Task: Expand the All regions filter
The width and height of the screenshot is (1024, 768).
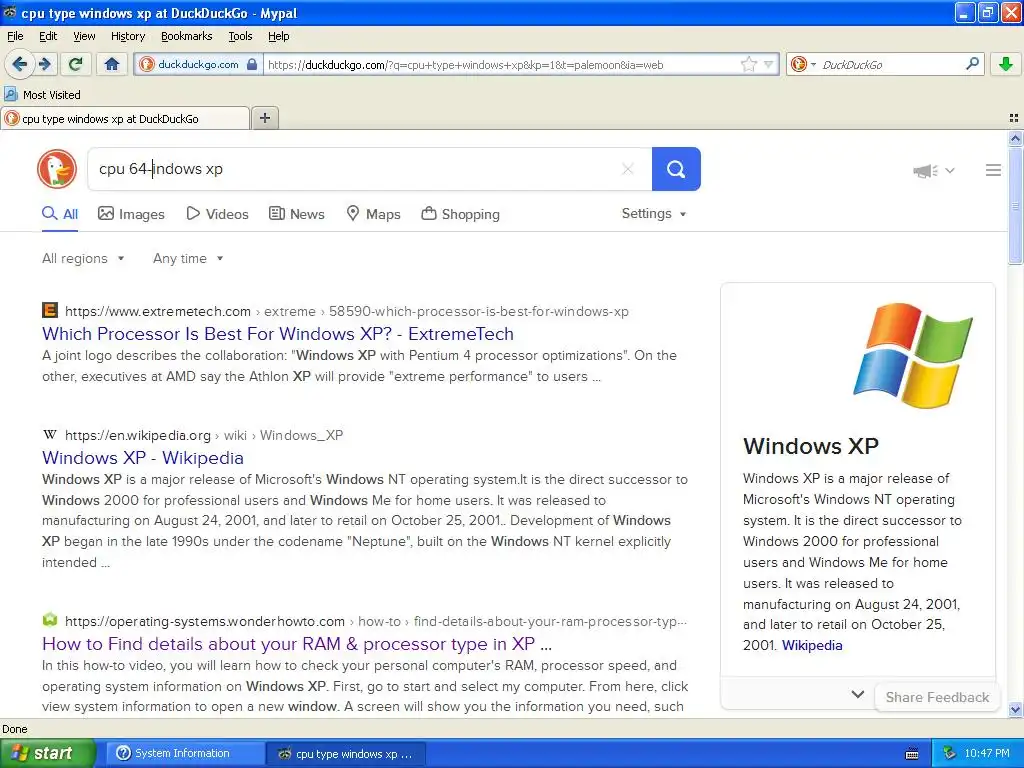Action: [83, 259]
